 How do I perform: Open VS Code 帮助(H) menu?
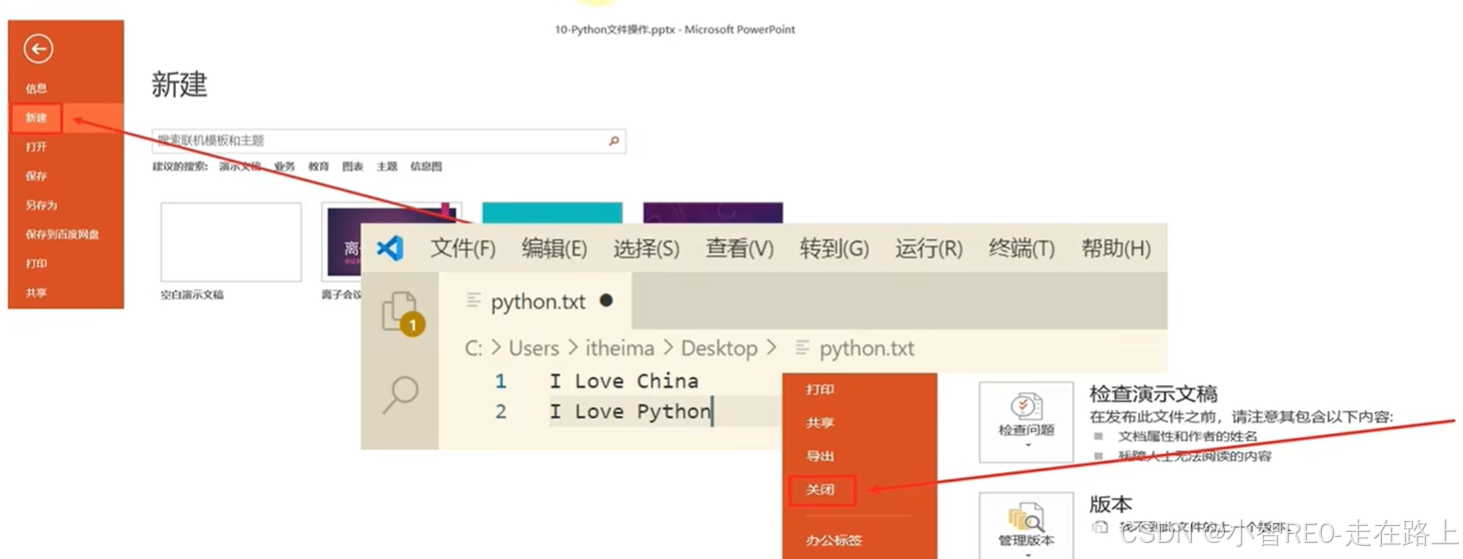click(1116, 248)
